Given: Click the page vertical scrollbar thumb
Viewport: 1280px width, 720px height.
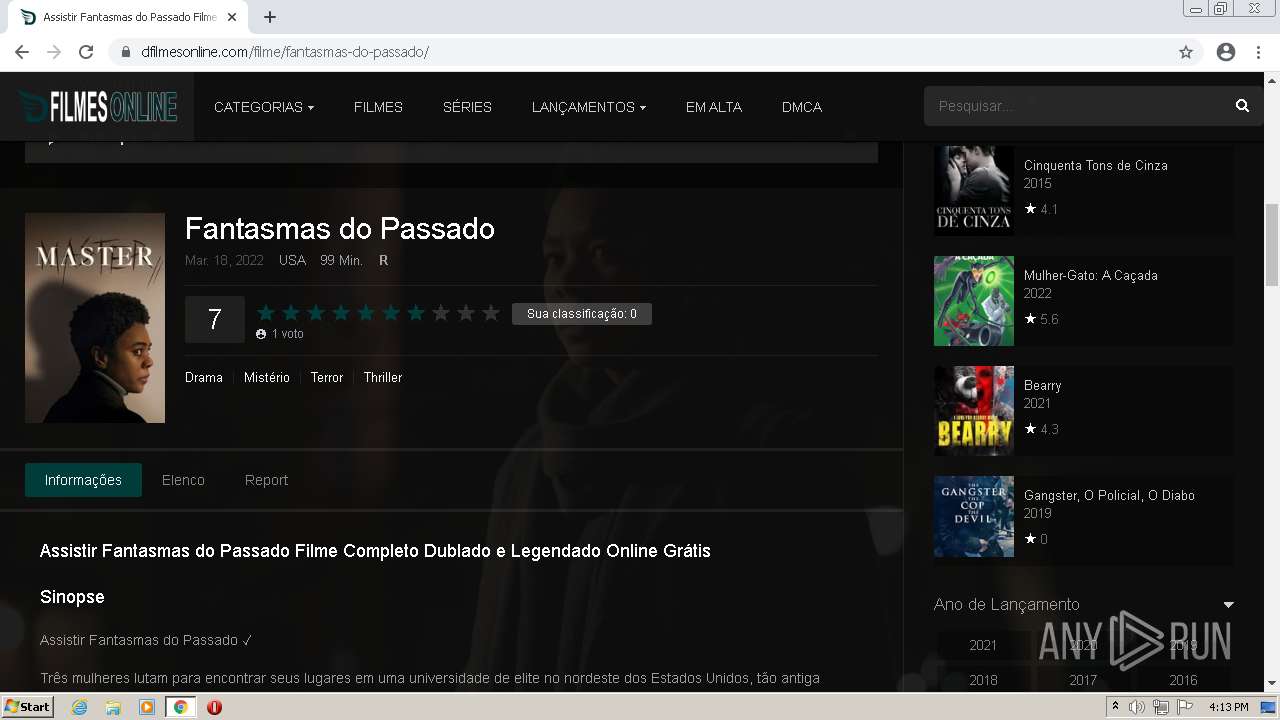Looking at the screenshot, I should tap(1271, 245).
